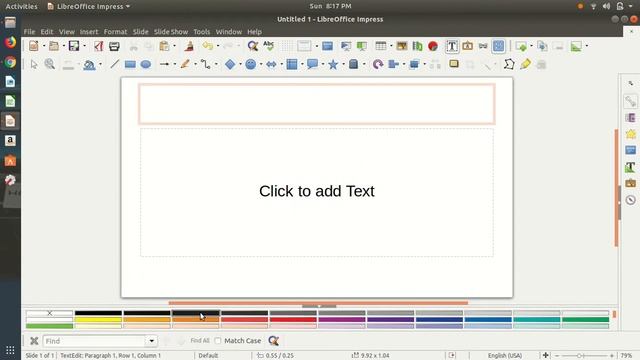Image resolution: width=640 pixels, height=360 pixels.
Task: Toggle Point Edit Mode polygon icon
Action: click(x=509, y=64)
